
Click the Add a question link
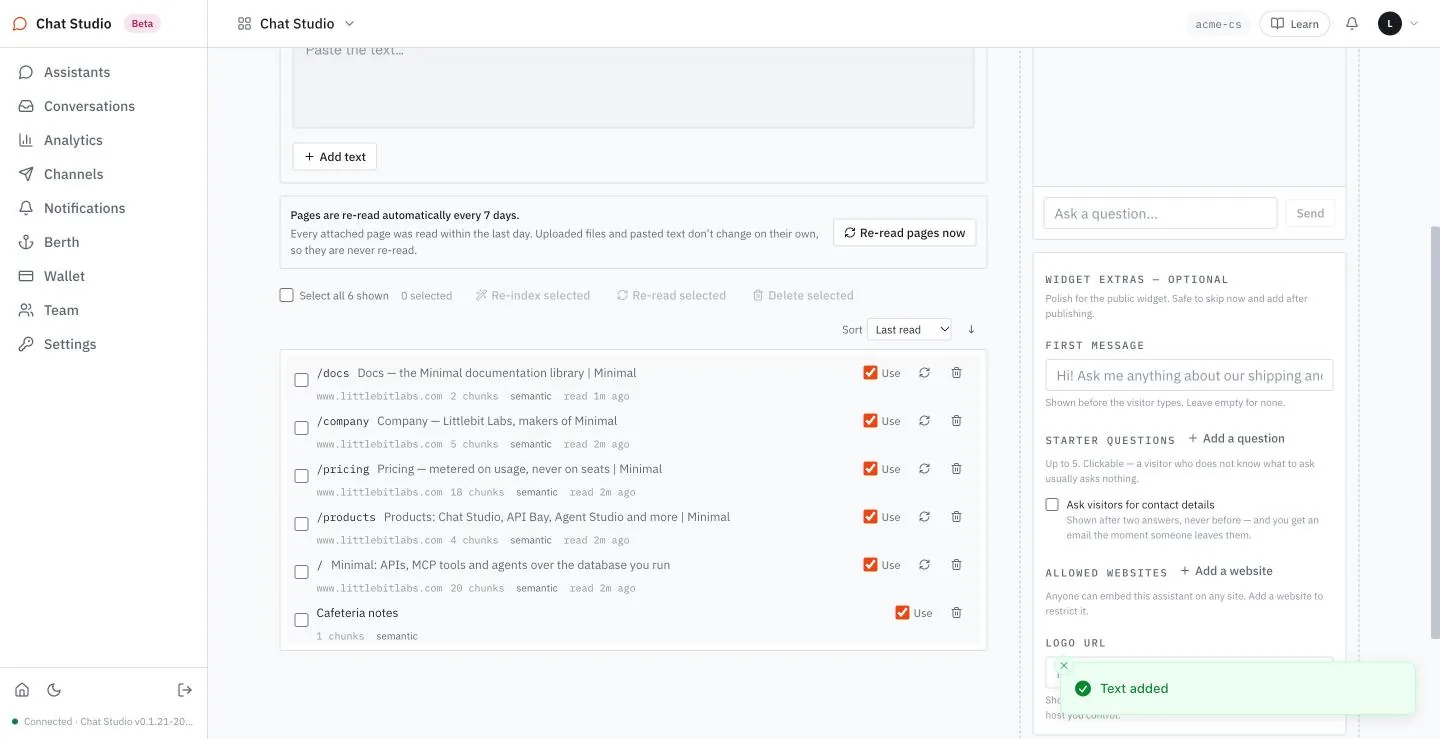[1236, 439]
